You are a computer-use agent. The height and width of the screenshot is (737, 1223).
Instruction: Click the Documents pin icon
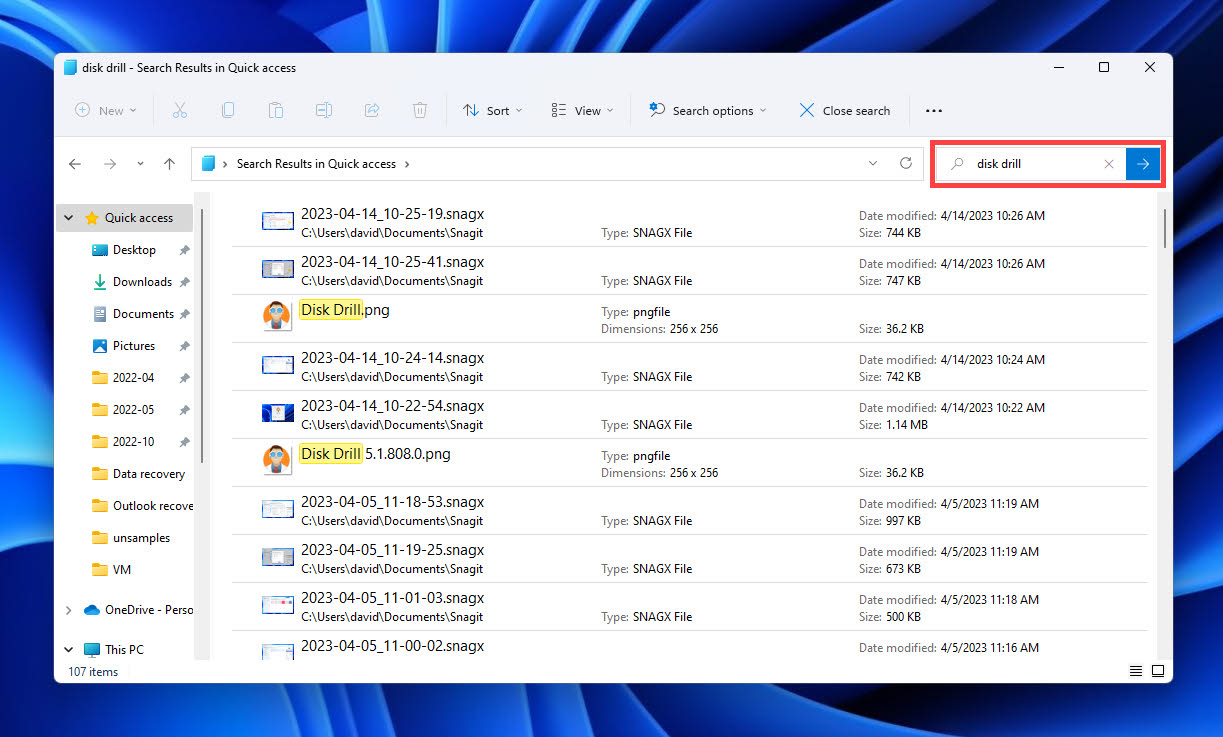tap(184, 314)
